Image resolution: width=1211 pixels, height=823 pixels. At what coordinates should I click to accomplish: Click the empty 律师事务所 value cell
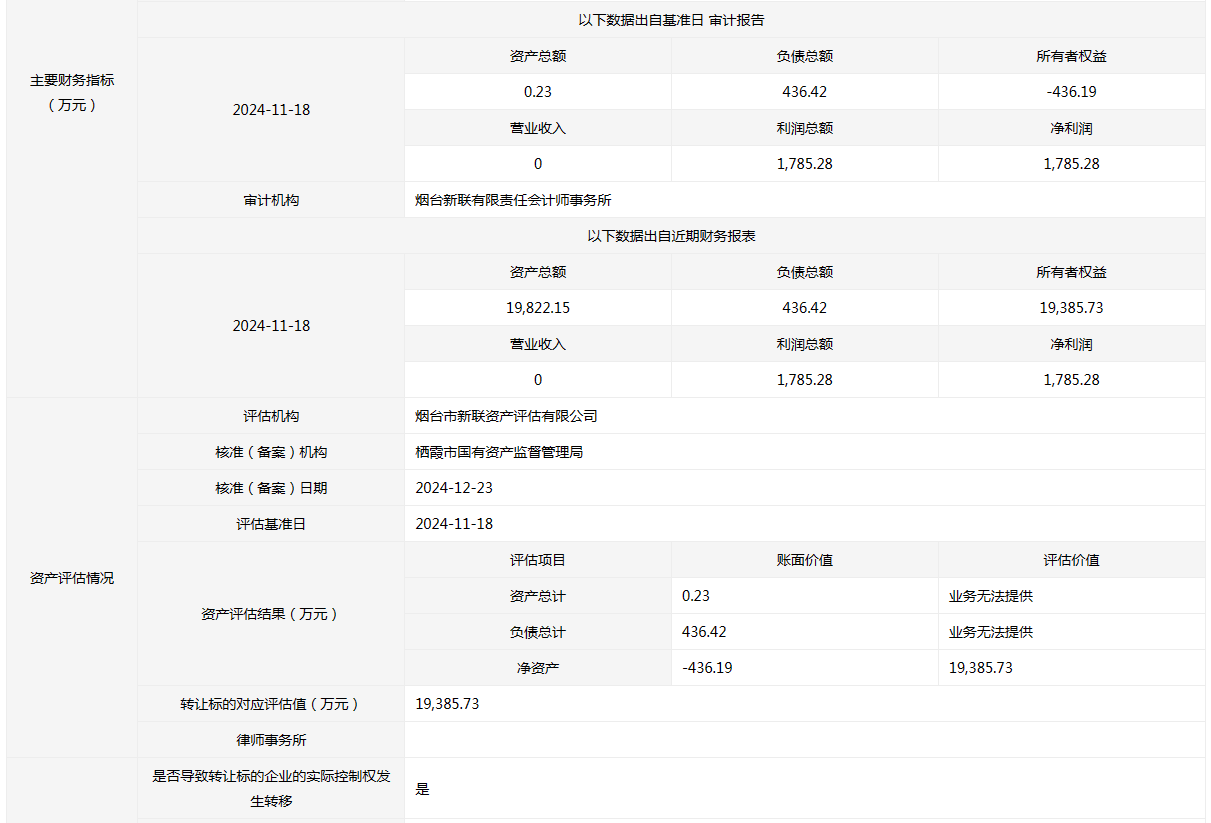pyautogui.click(x=805, y=740)
